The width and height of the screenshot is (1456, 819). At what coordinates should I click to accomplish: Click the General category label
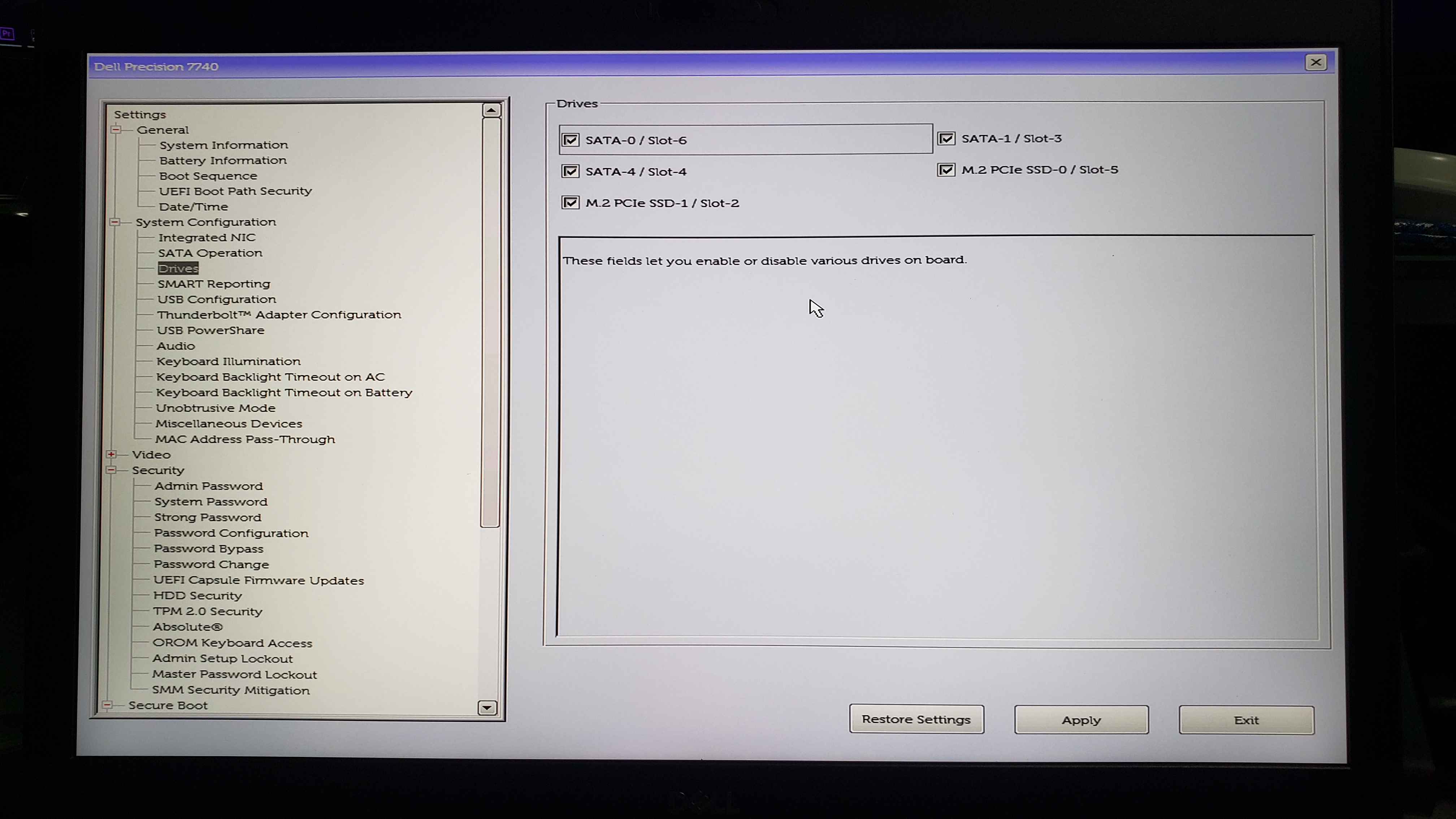point(163,129)
